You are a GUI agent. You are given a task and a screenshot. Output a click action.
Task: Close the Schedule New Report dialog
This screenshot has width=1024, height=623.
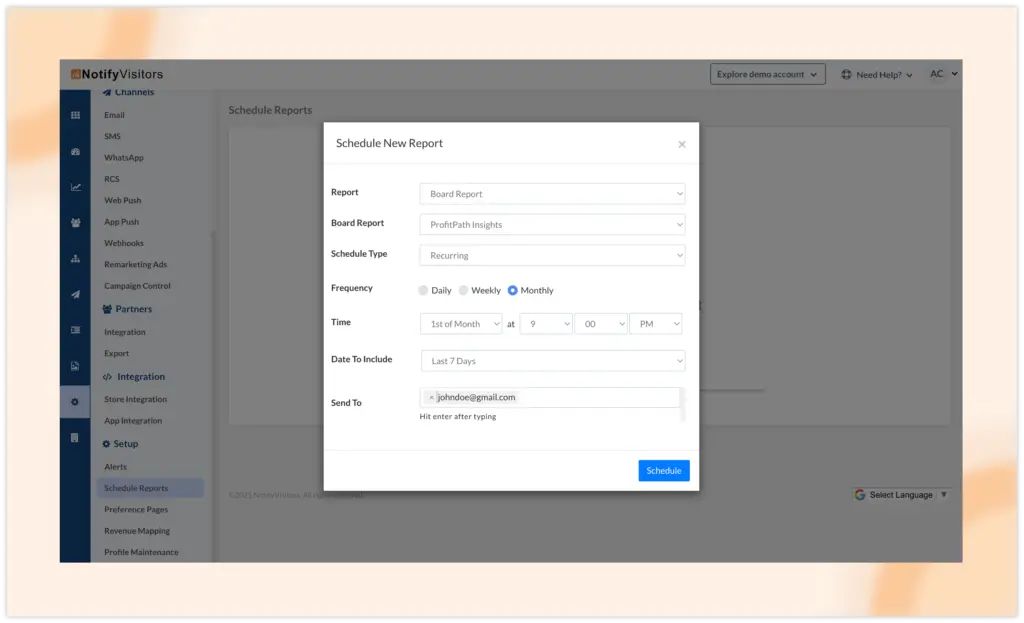click(682, 145)
